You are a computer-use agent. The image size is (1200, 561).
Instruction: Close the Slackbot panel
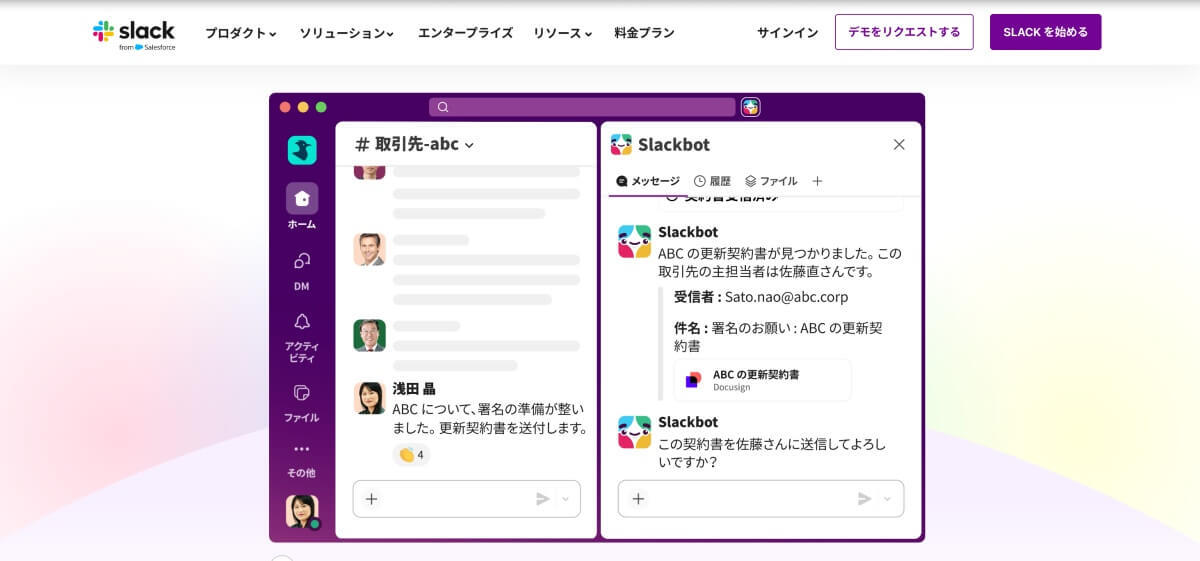pyautogui.click(x=899, y=144)
